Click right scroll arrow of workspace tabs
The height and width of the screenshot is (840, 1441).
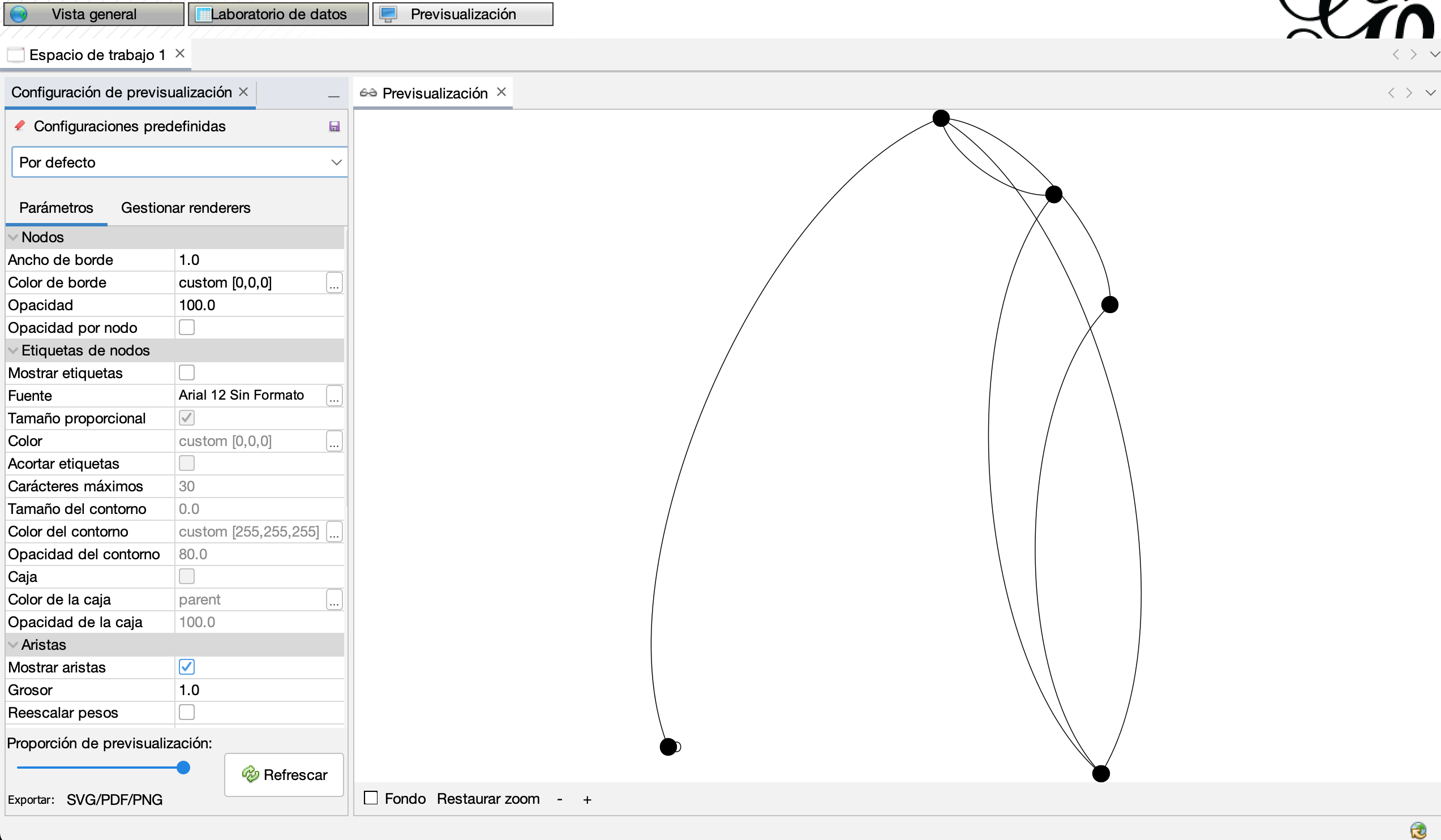tap(1414, 54)
